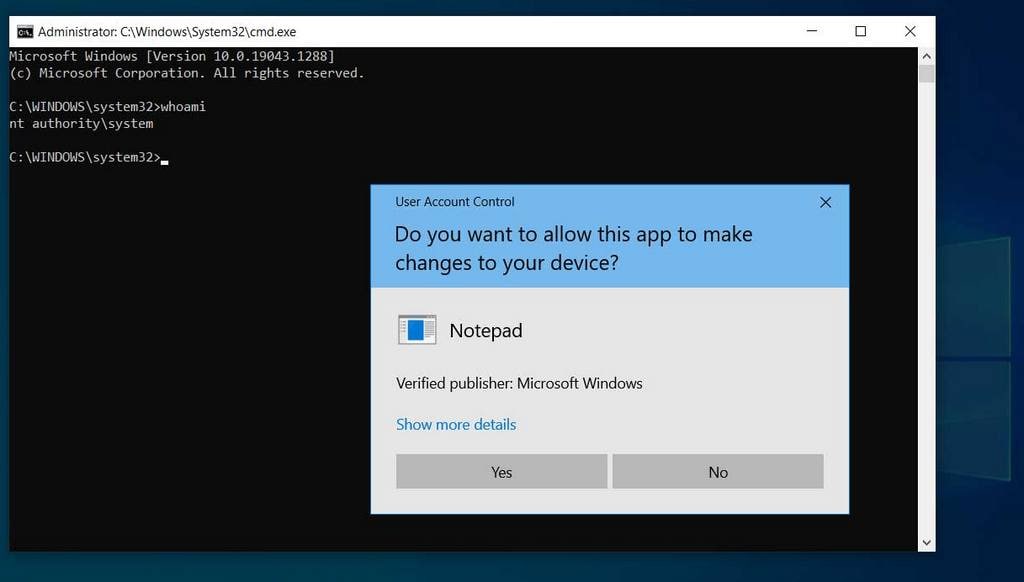The image size is (1024, 582).
Task: Click the 'nt authority\system' output line
Action: [82, 123]
